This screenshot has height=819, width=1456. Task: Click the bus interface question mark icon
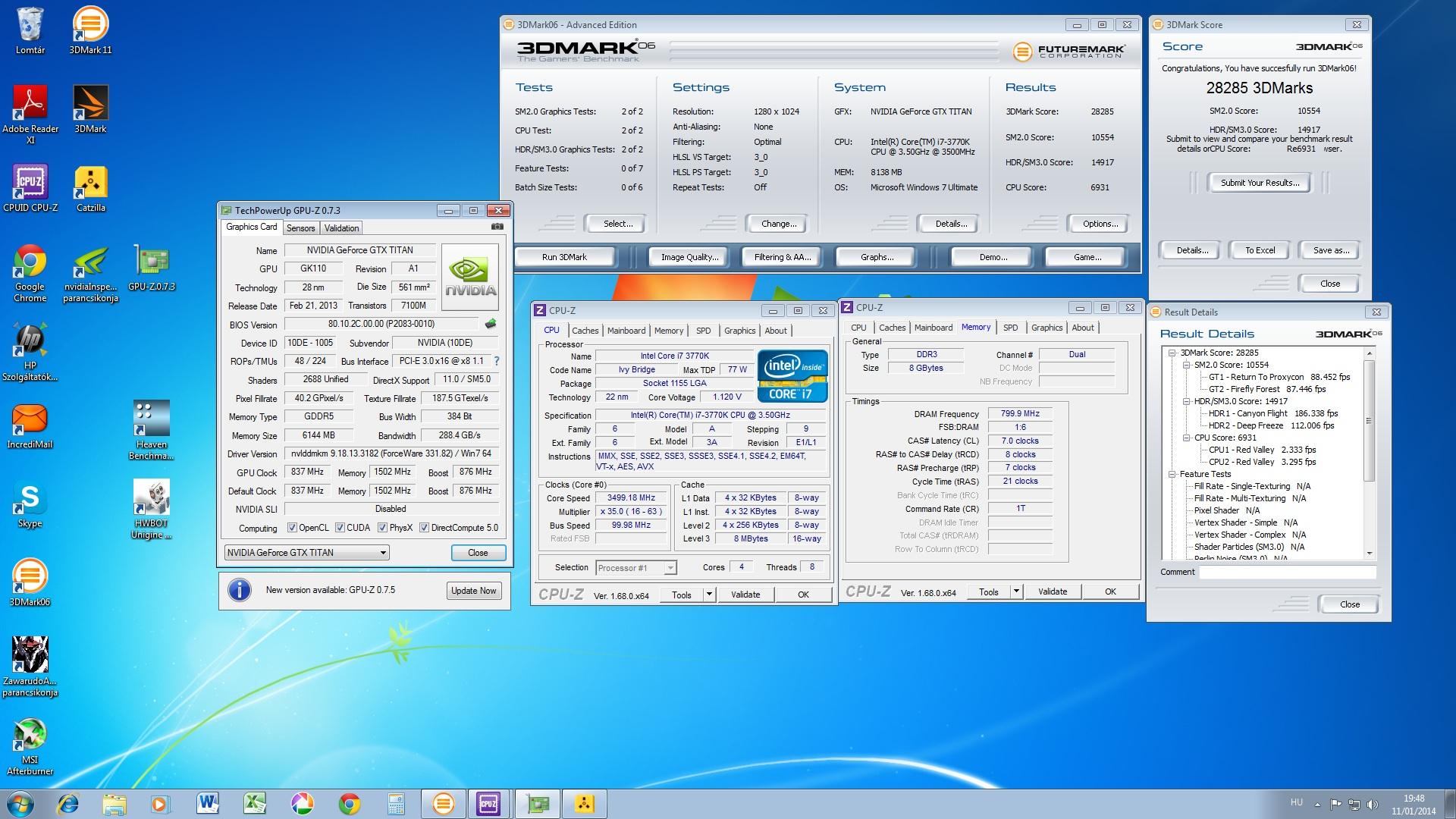click(497, 361)
